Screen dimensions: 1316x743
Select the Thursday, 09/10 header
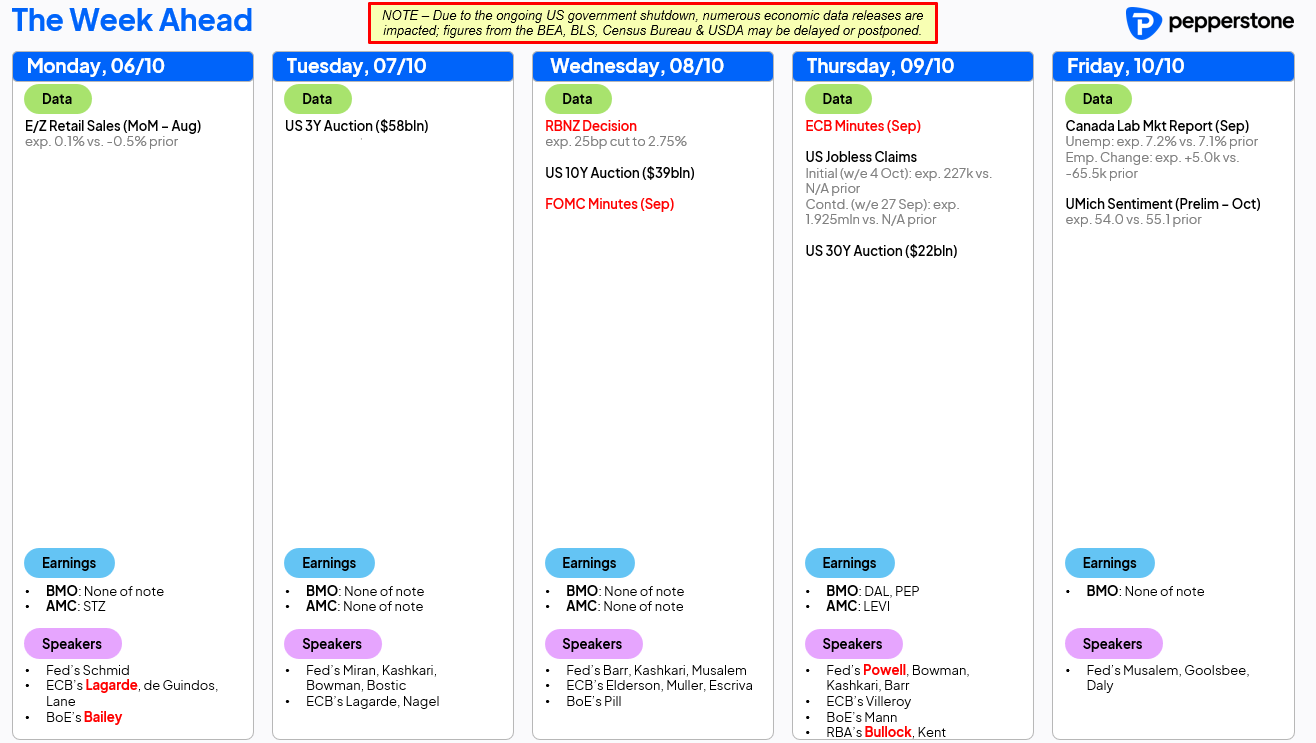point(913,66)
